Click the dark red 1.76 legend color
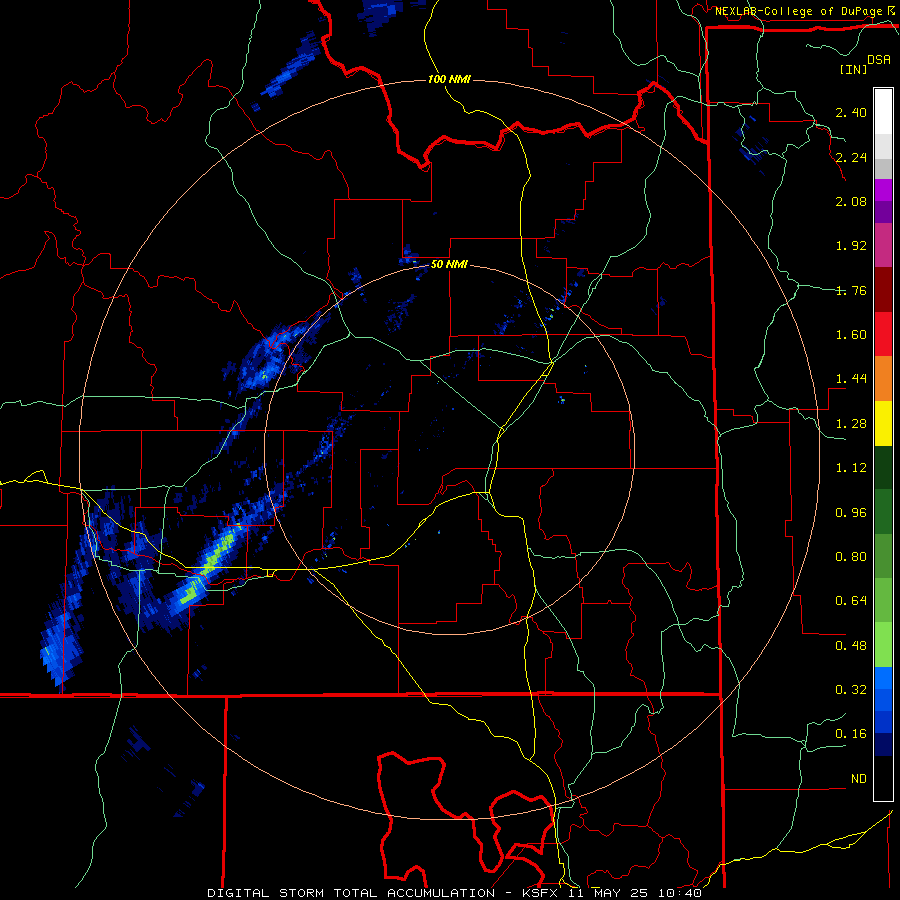900x900 pixels. pos(883,290)
